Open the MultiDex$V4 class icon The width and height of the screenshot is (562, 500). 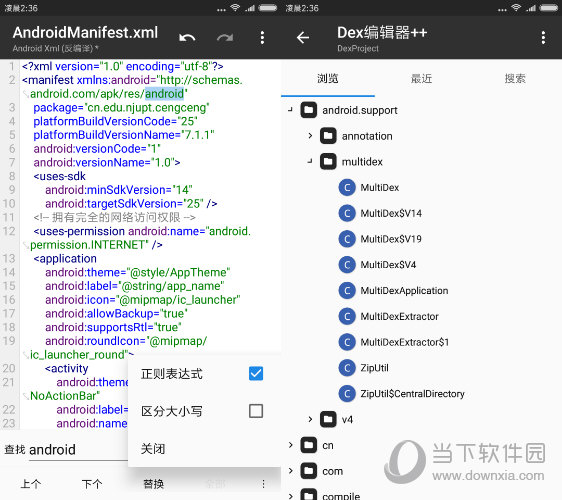click(x=347, y=265)
